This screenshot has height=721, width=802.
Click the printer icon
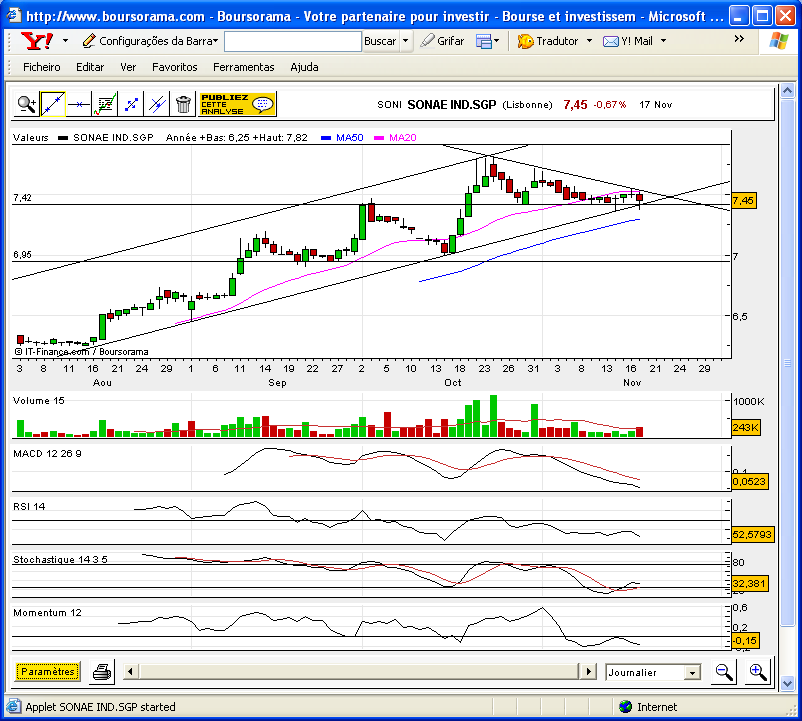102,671
